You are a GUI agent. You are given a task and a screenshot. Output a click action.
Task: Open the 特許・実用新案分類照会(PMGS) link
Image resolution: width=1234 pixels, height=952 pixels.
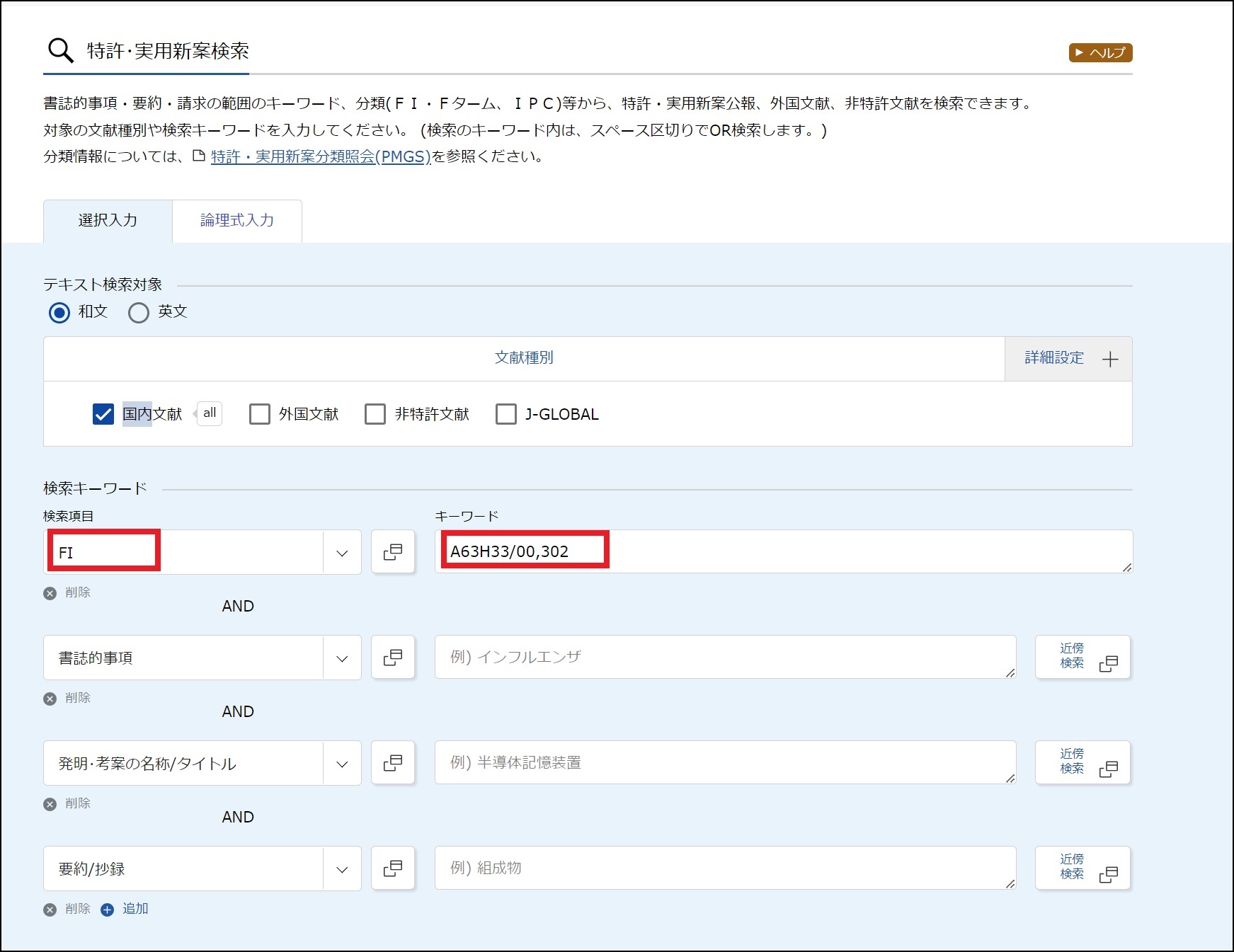[321, 156]
